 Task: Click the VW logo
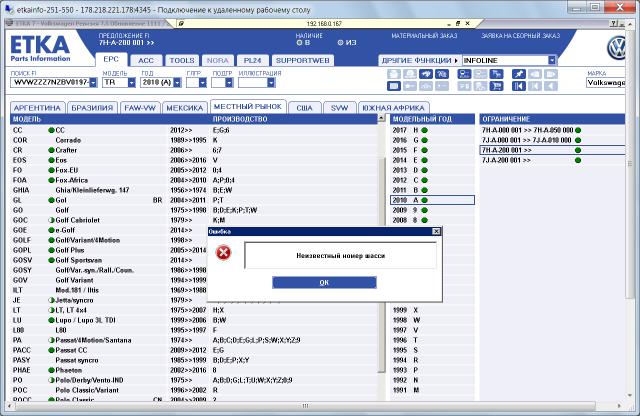click(616, 48)
